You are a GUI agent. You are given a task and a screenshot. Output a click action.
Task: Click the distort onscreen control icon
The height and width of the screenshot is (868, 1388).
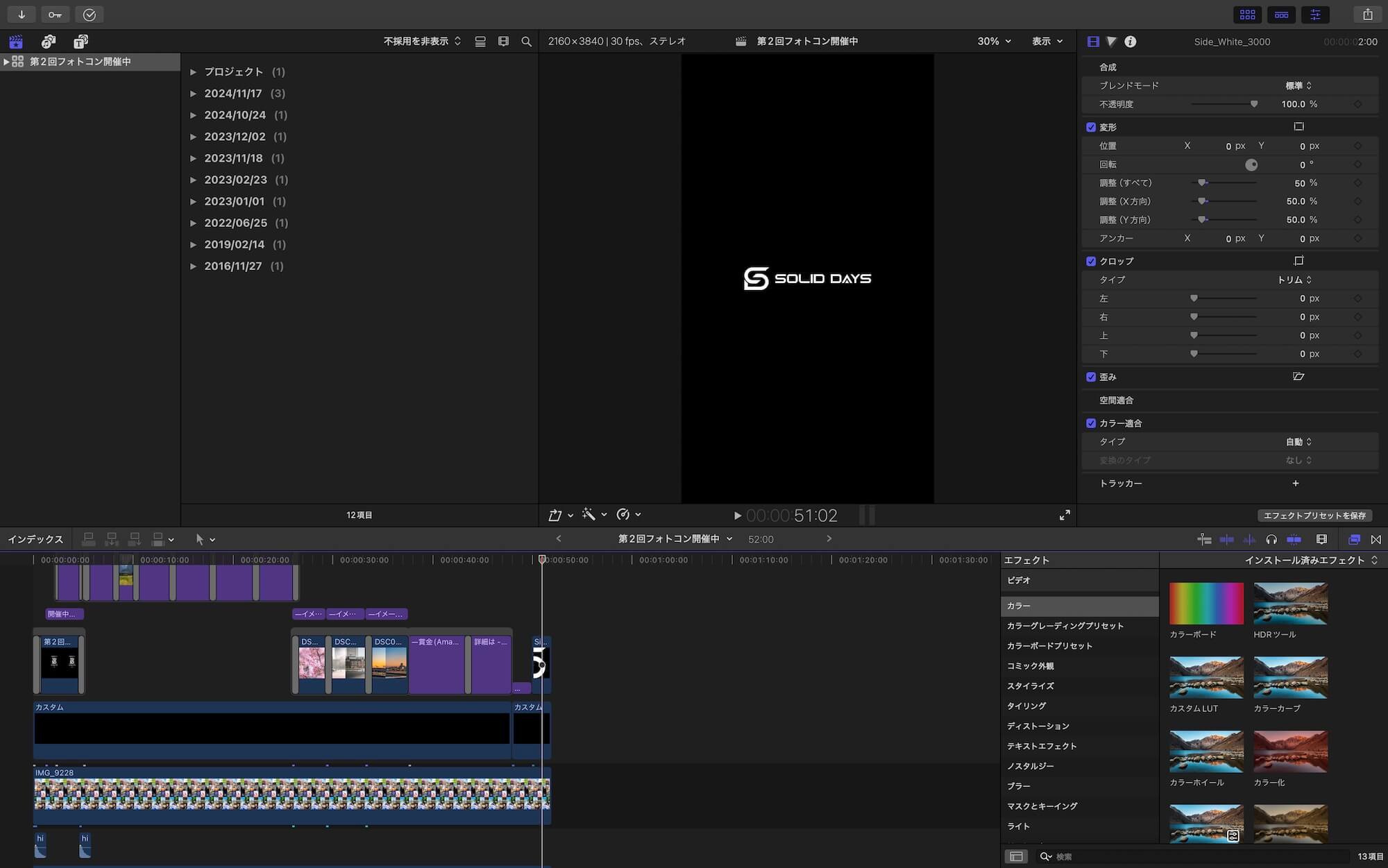pyautogui.click(x=1298, y=377)
